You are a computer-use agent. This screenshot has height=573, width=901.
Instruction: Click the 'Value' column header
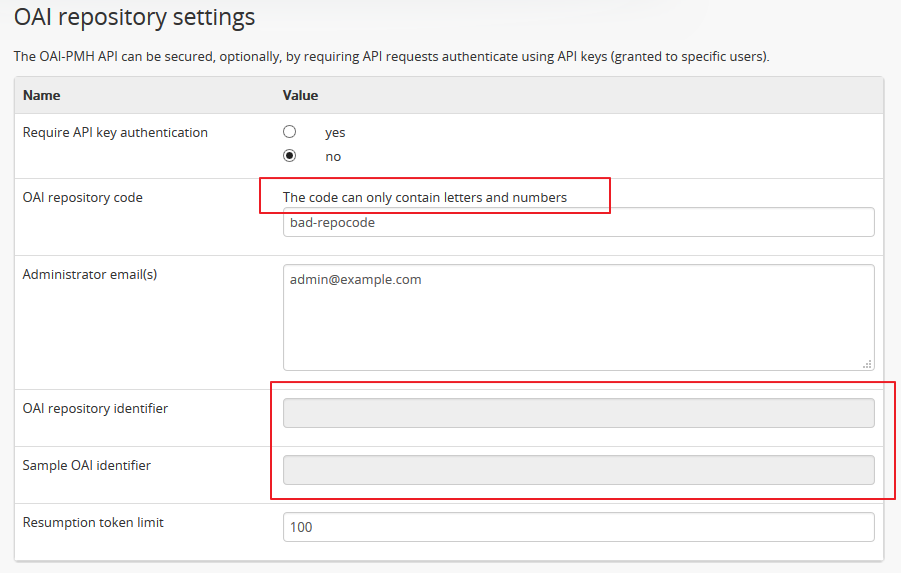pos(300,96)
